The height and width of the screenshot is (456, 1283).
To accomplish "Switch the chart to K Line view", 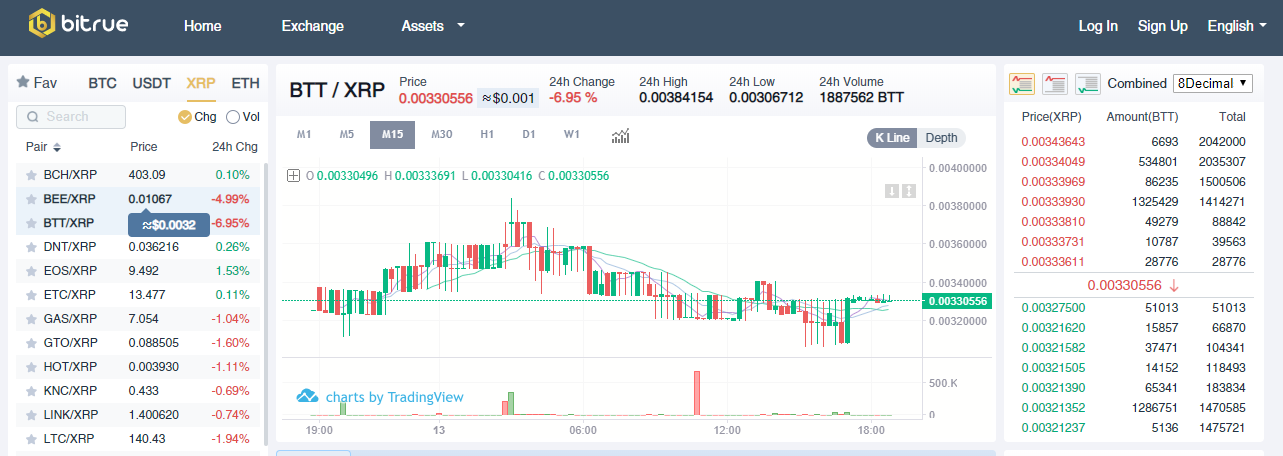I will [892, 138].
